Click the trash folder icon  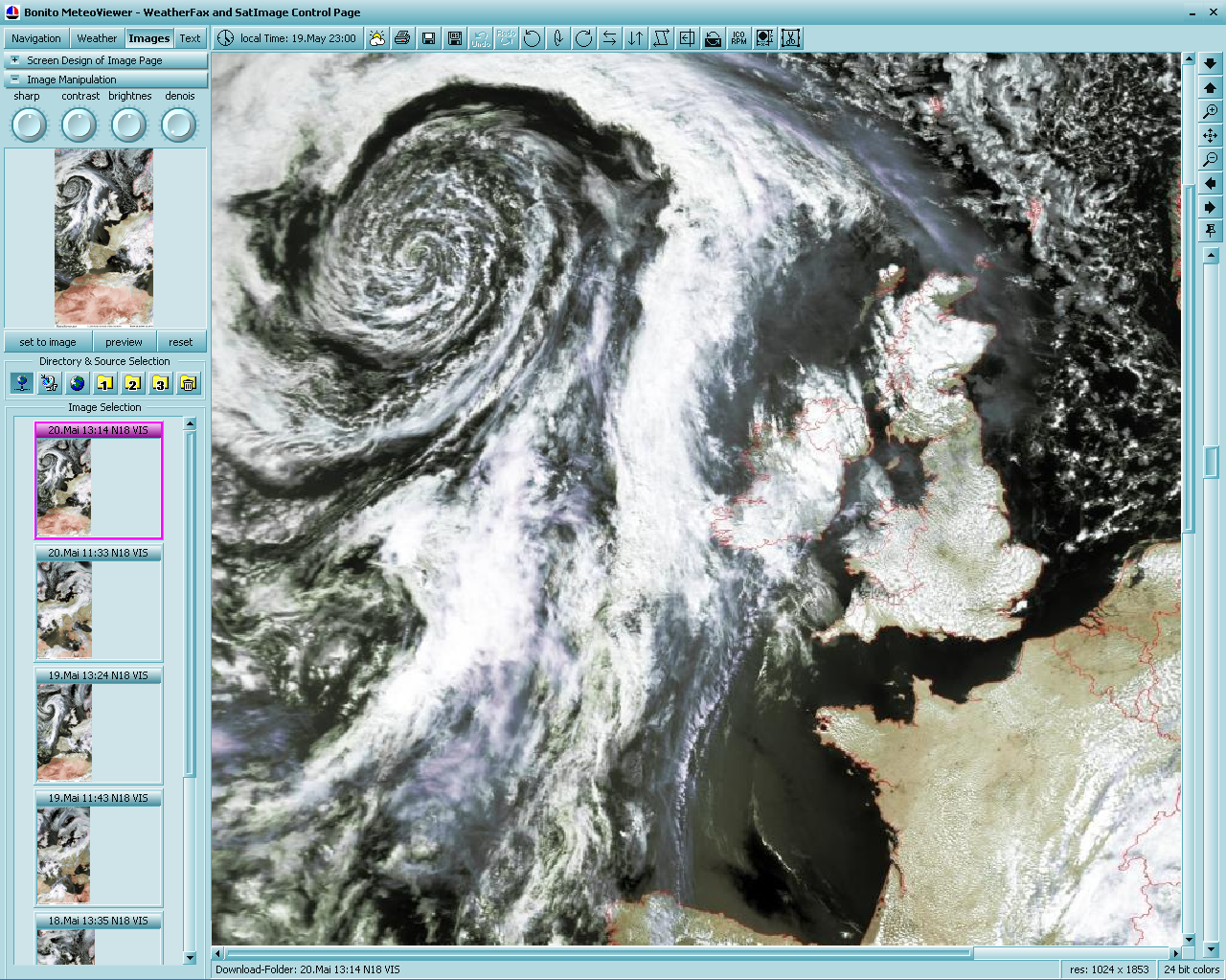click(x=189, y=384)
